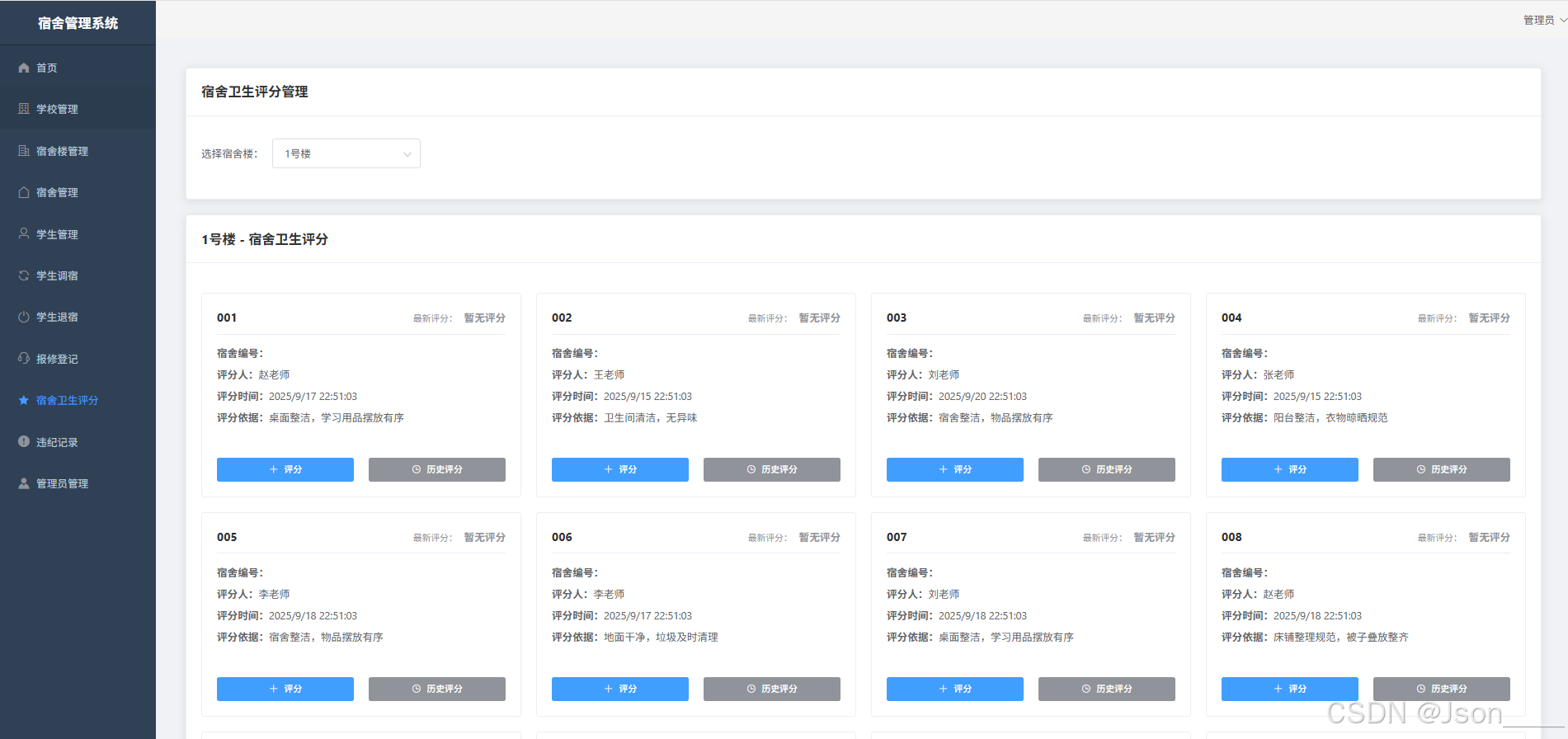Open the 选择宿舍楼 dropdown showing 1号楼

[346, 153]
